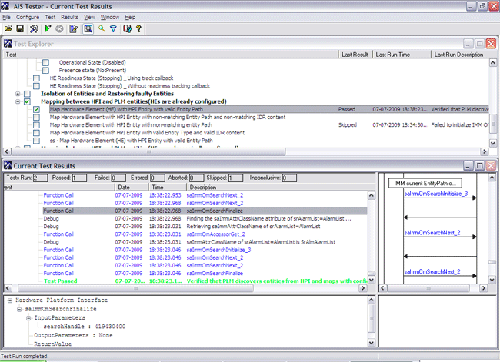
Task: Select the ReturnValue detail line
Action: click(x=53, y=344)
